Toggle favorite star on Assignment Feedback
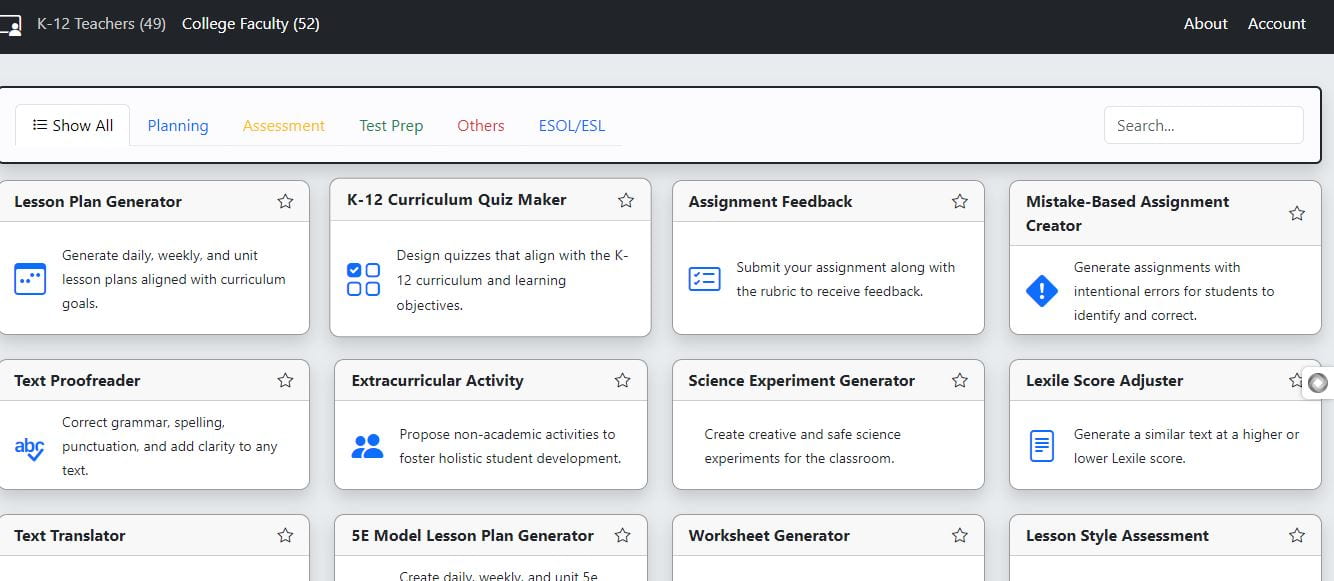The height and width of the screenshot is (581, 1334). point(960,202)
